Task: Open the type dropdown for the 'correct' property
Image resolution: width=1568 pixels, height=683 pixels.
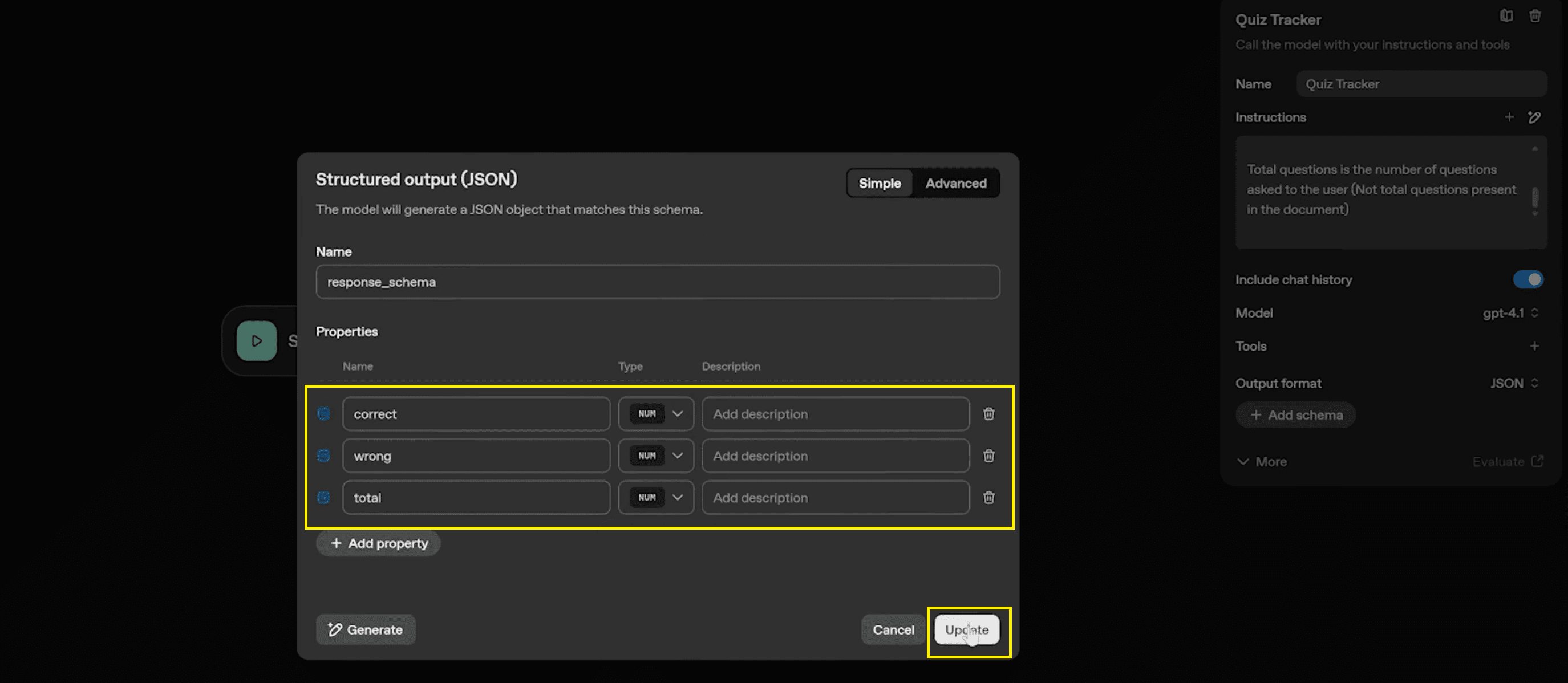Action: [x=655, y=413]
